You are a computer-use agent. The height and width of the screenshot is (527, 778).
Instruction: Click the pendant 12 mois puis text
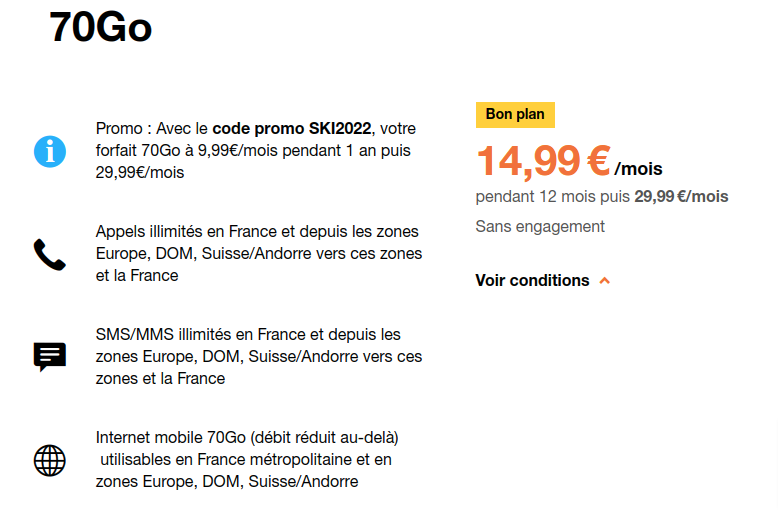point(553,197)
